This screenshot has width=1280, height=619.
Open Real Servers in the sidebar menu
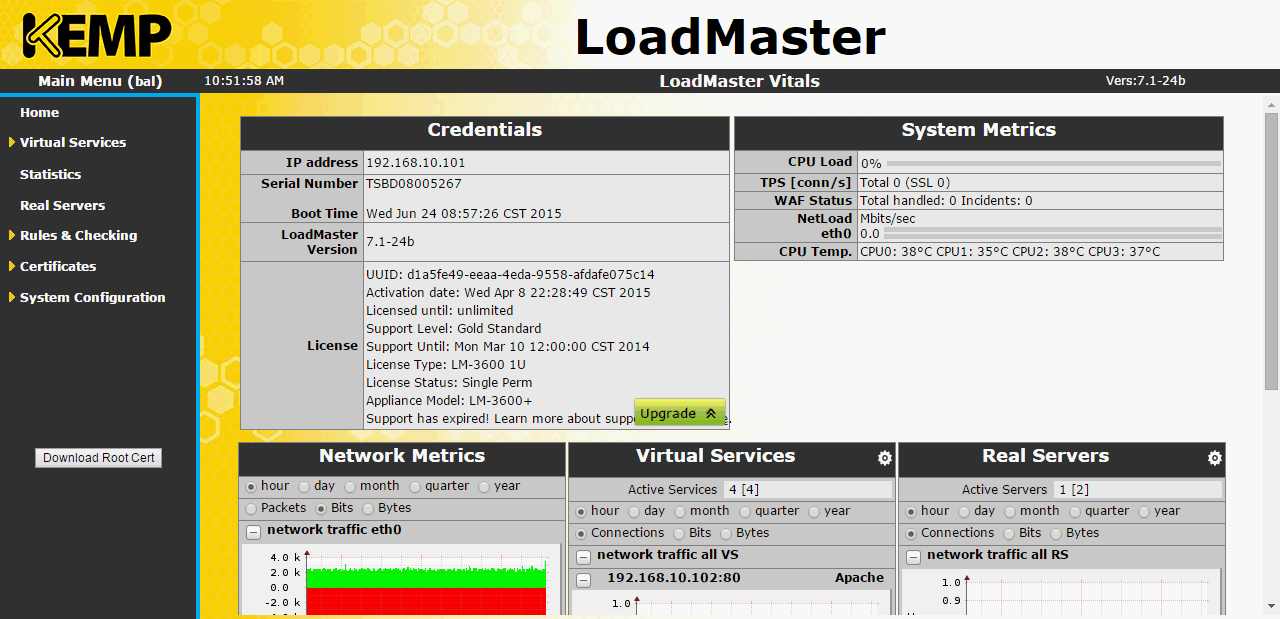point(62,206)
